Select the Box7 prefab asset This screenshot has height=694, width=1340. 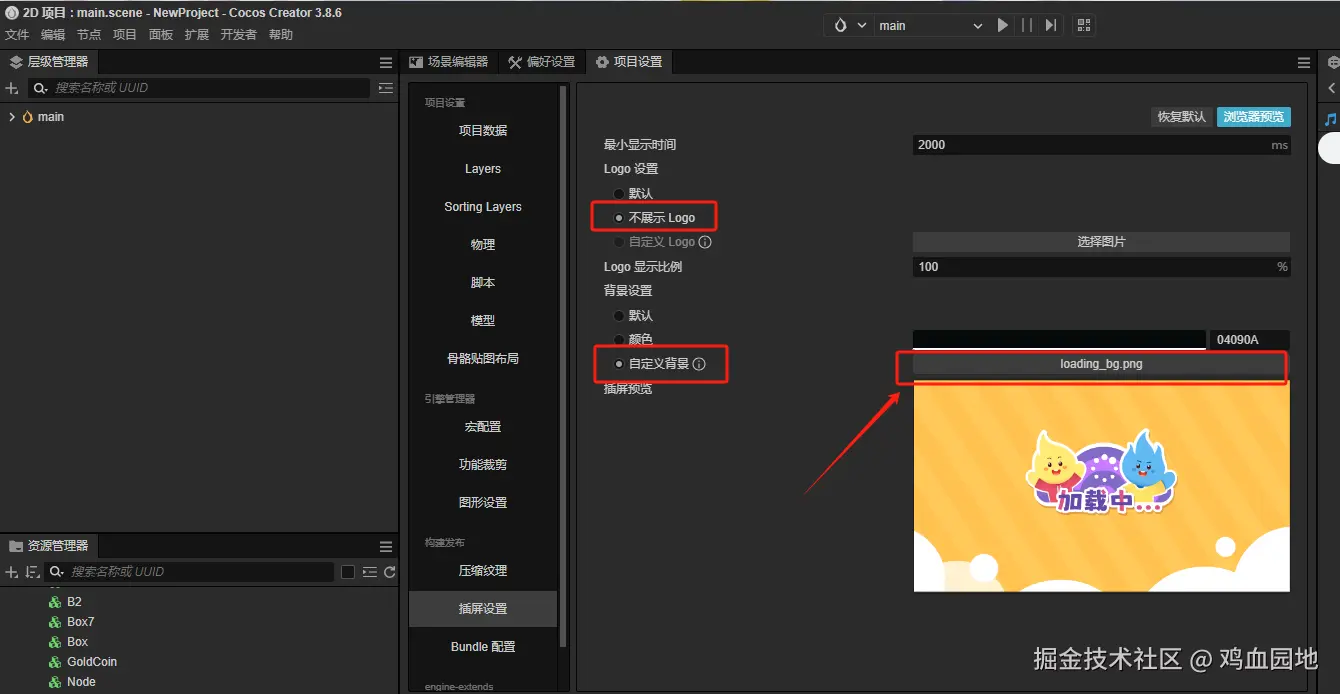[x=80, y=622]
